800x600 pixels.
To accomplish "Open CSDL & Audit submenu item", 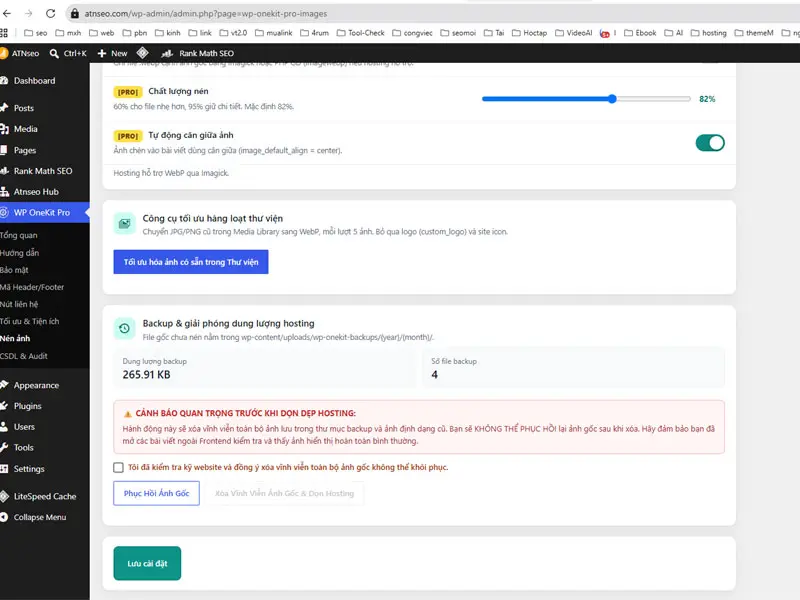I will (x=24, y=356).
